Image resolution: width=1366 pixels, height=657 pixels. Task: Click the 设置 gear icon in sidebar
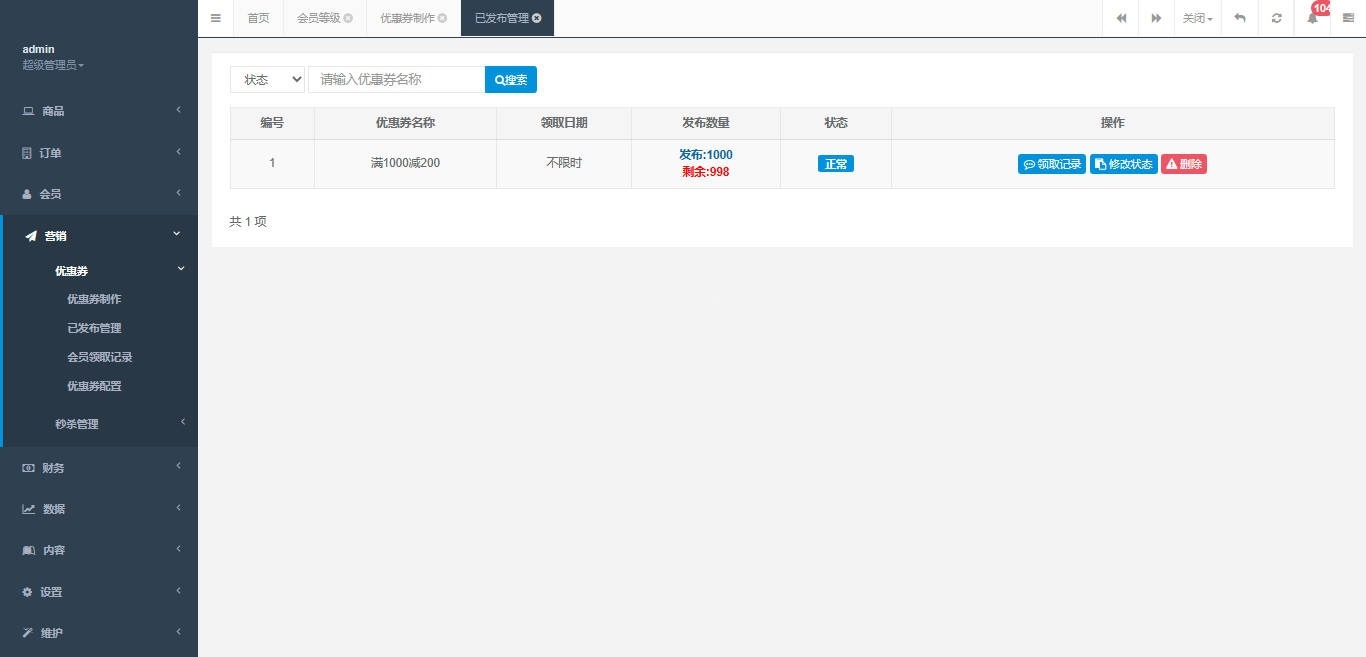(27, 592)
